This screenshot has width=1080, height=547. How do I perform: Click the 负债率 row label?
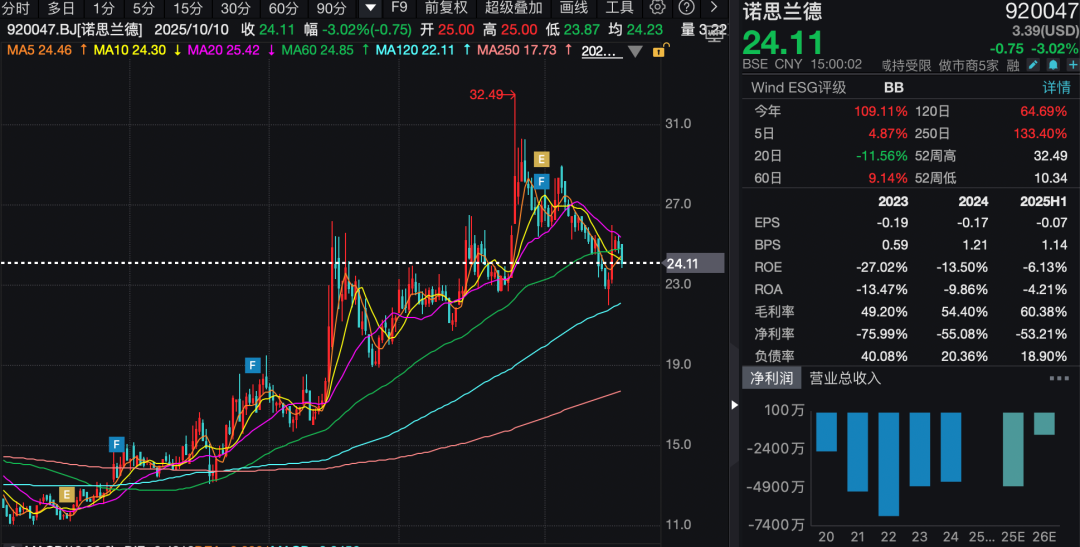[774, 356]
